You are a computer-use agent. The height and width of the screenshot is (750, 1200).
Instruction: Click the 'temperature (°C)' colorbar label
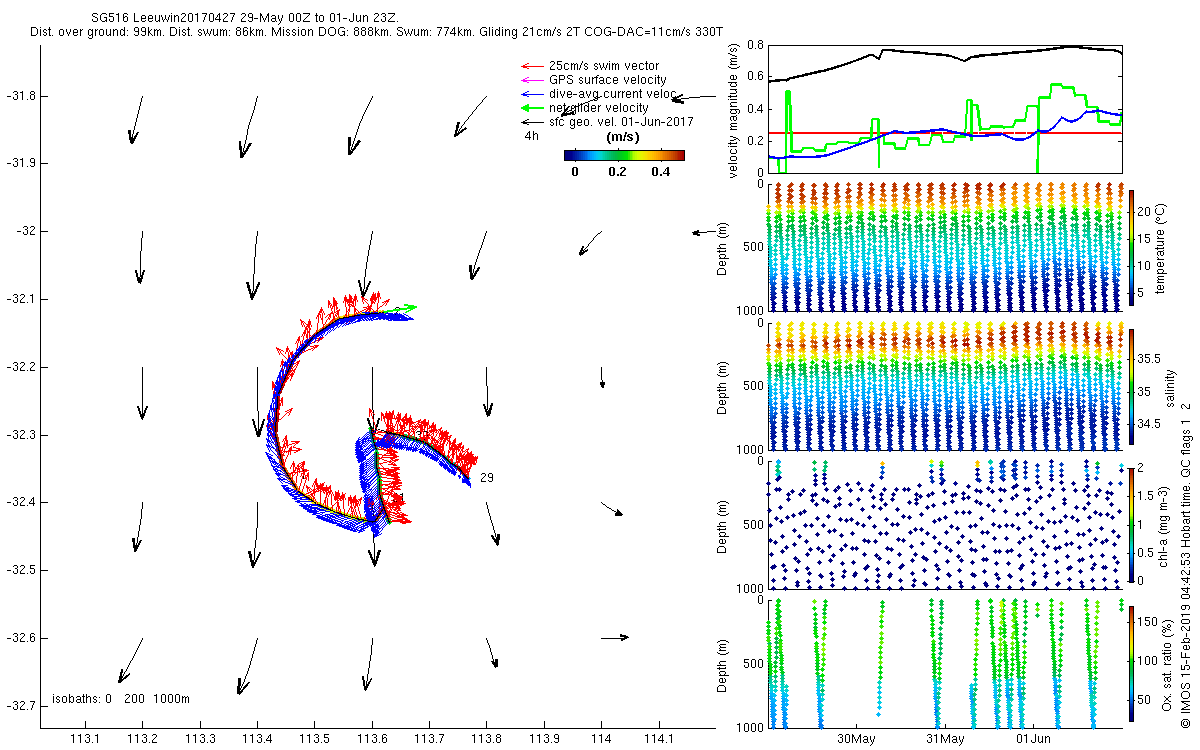coord(1162,247)
